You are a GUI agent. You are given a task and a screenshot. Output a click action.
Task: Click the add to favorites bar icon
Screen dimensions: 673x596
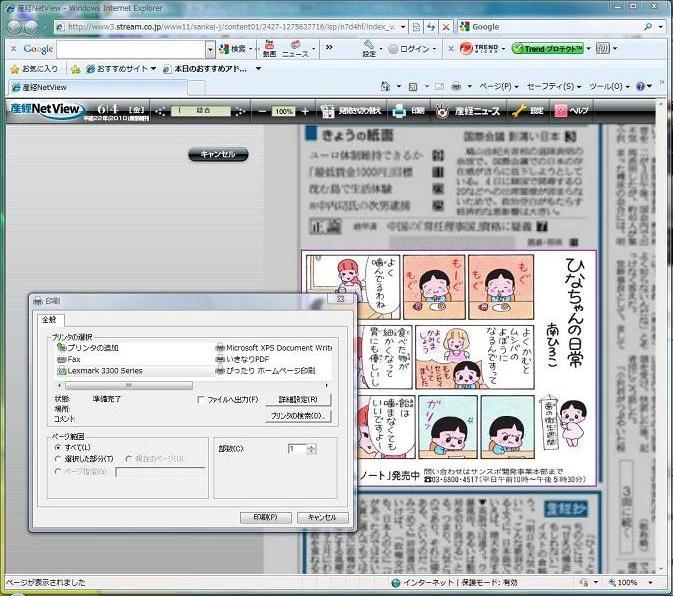(75, 69)
